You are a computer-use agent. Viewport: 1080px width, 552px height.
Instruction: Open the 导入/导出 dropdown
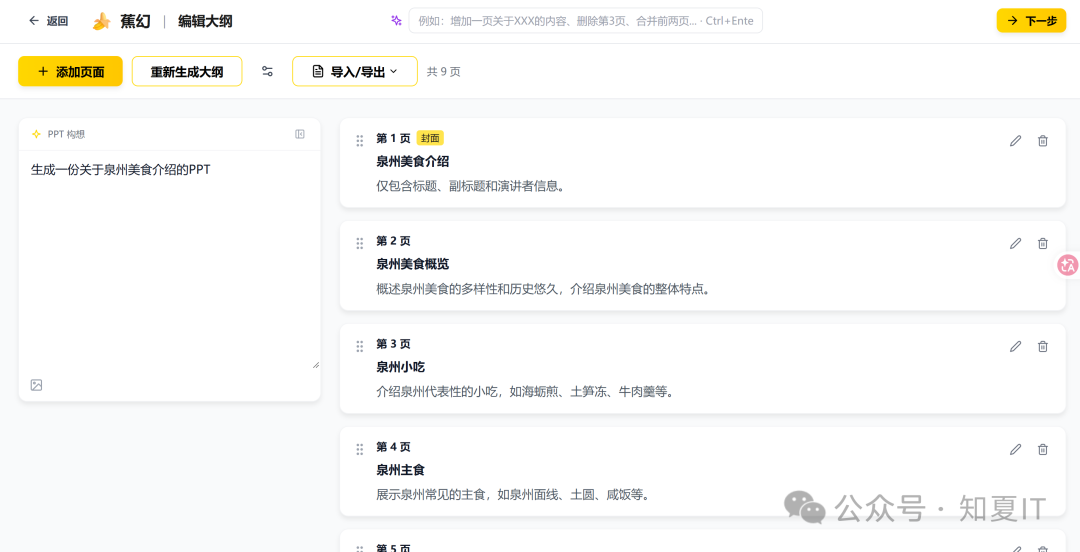tap(355, 71)
